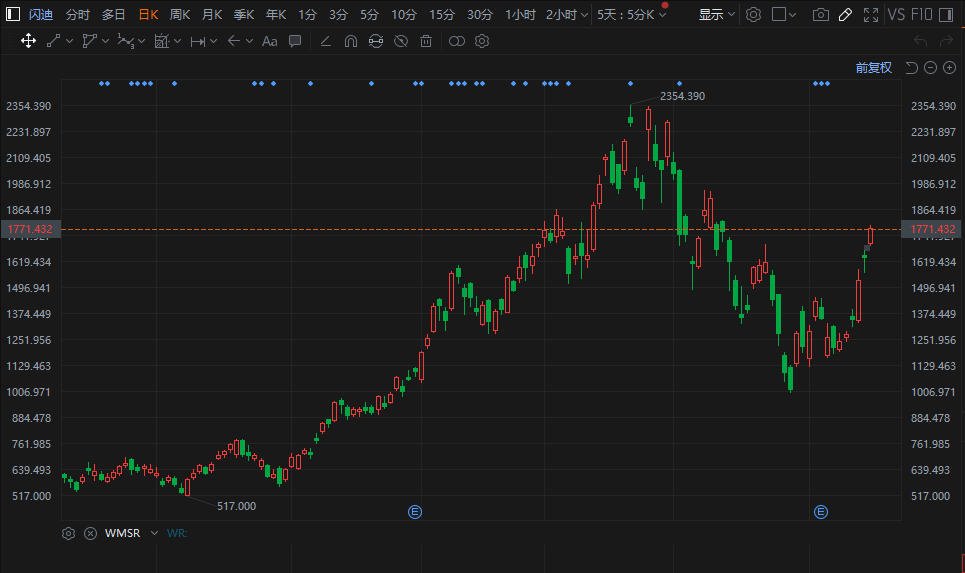Select the 年K period tab
965x573 pixels.
[x=276, y=14]
